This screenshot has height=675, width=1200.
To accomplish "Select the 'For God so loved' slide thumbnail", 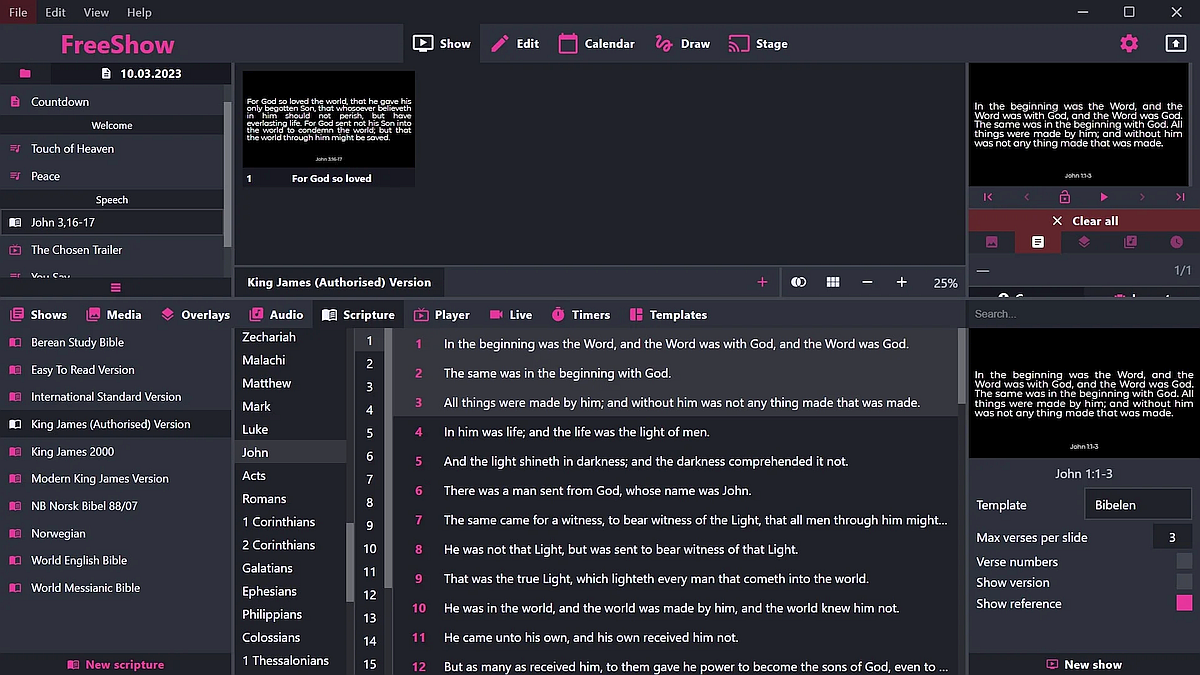I will (x=329, y=128).
